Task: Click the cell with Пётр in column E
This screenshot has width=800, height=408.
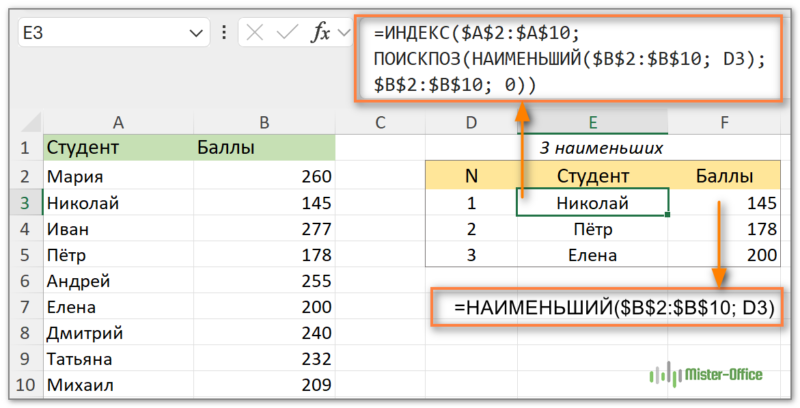Action: (x=593, y=229)
